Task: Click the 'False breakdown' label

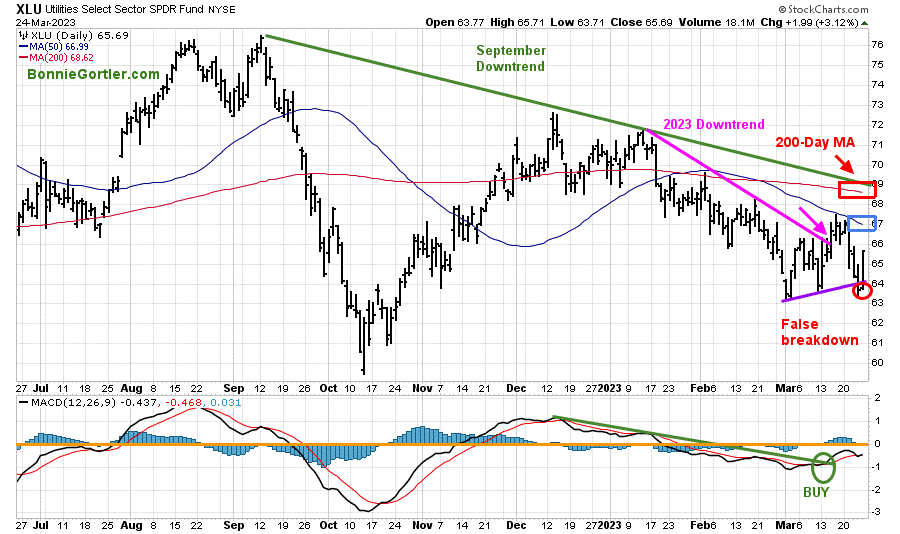Action: 819,332
